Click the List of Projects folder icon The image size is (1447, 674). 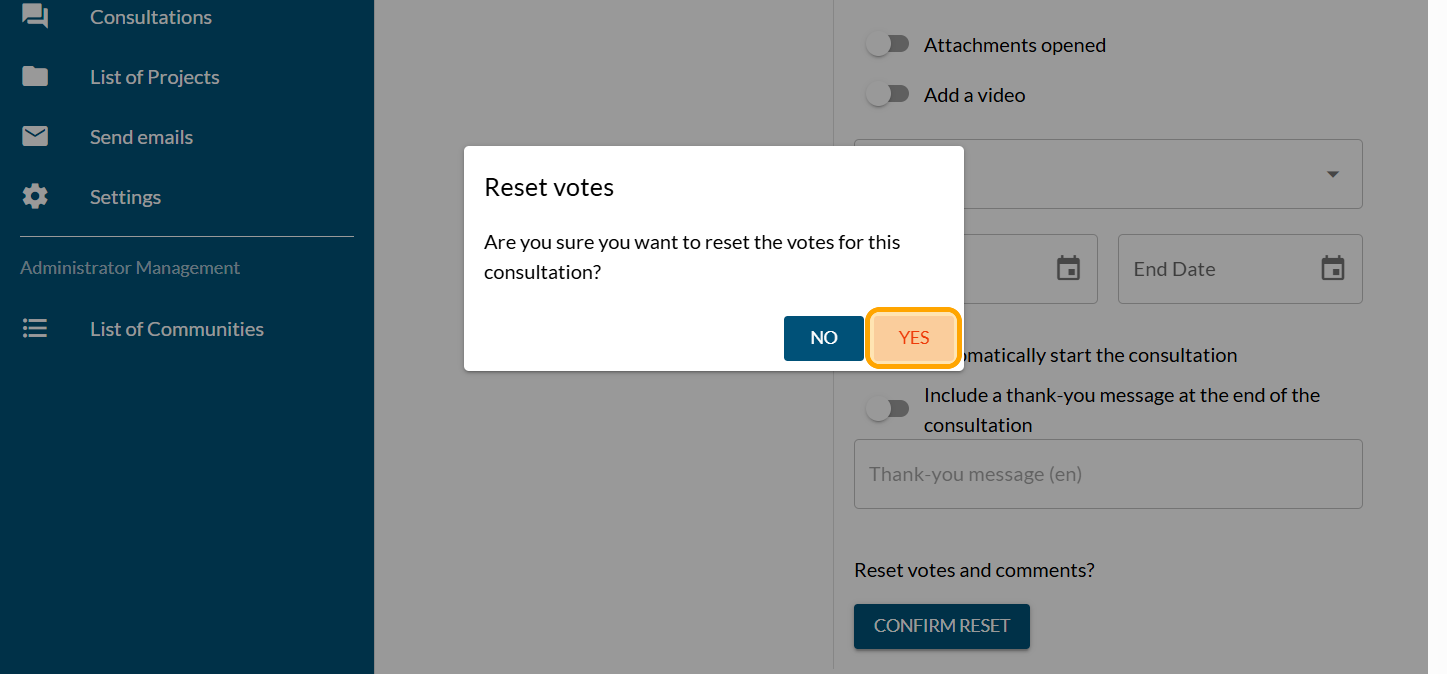pyautogui.click(x=35, y=77)
